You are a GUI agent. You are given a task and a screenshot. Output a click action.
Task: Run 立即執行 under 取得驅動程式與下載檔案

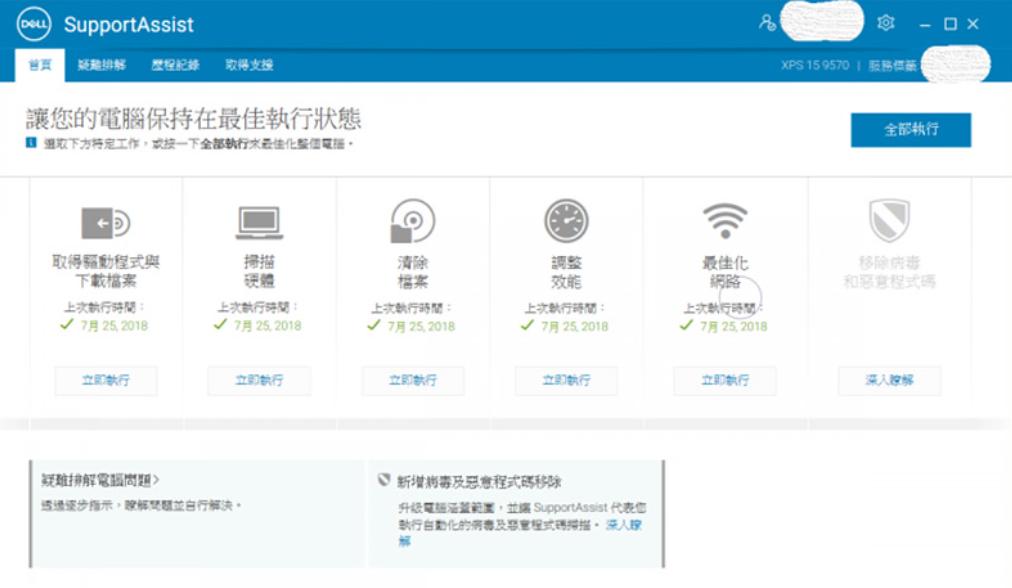pos(106,380)
